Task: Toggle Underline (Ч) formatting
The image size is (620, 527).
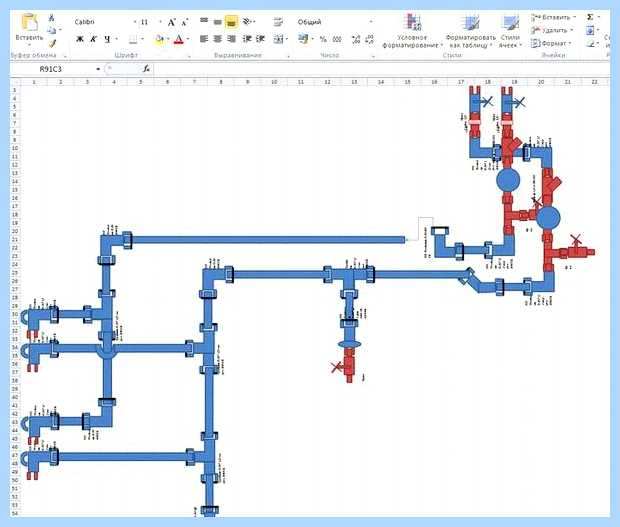Action: (x=107, y=39)
